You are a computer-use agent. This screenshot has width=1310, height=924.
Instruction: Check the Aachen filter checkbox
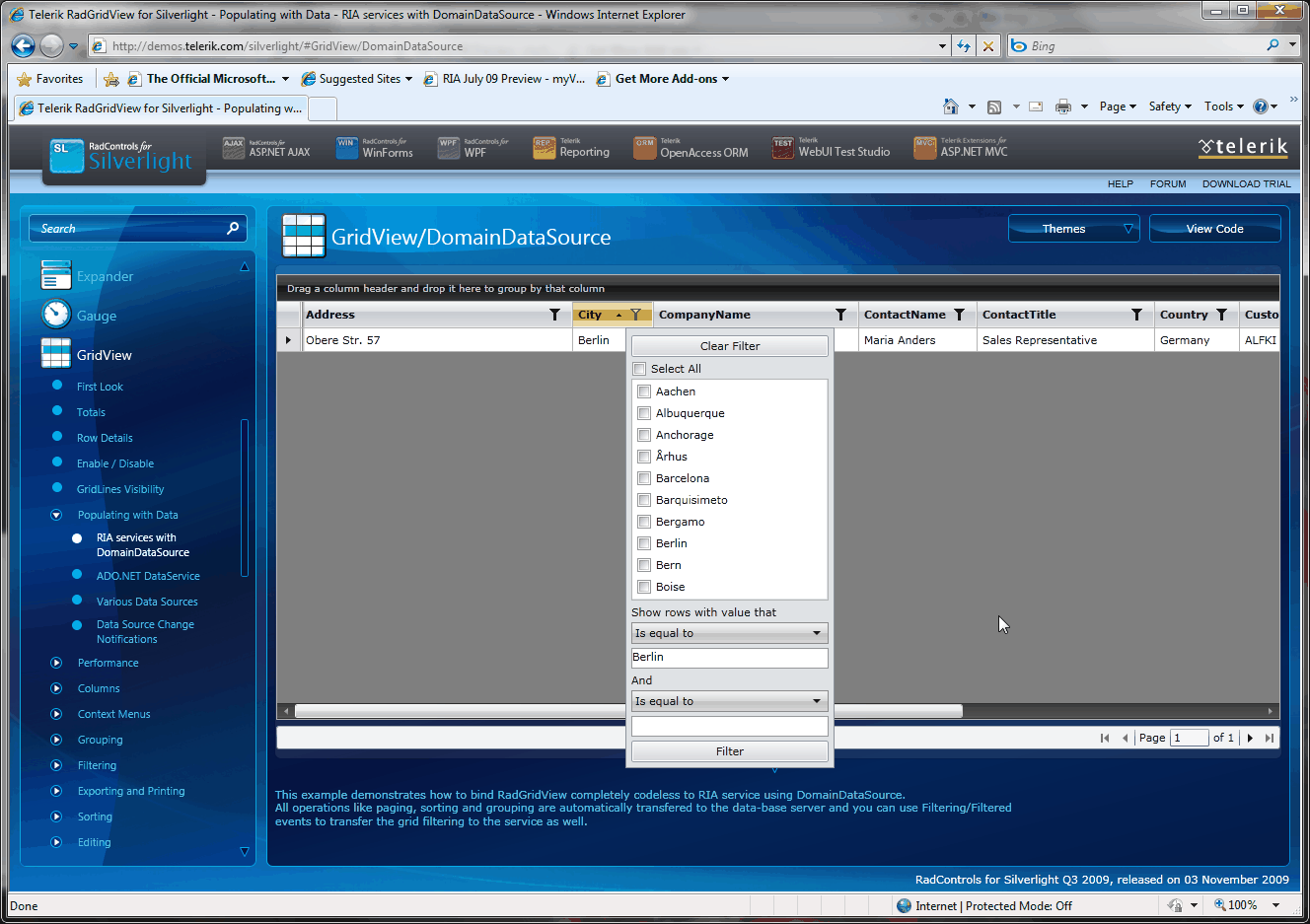coord(644,391)
